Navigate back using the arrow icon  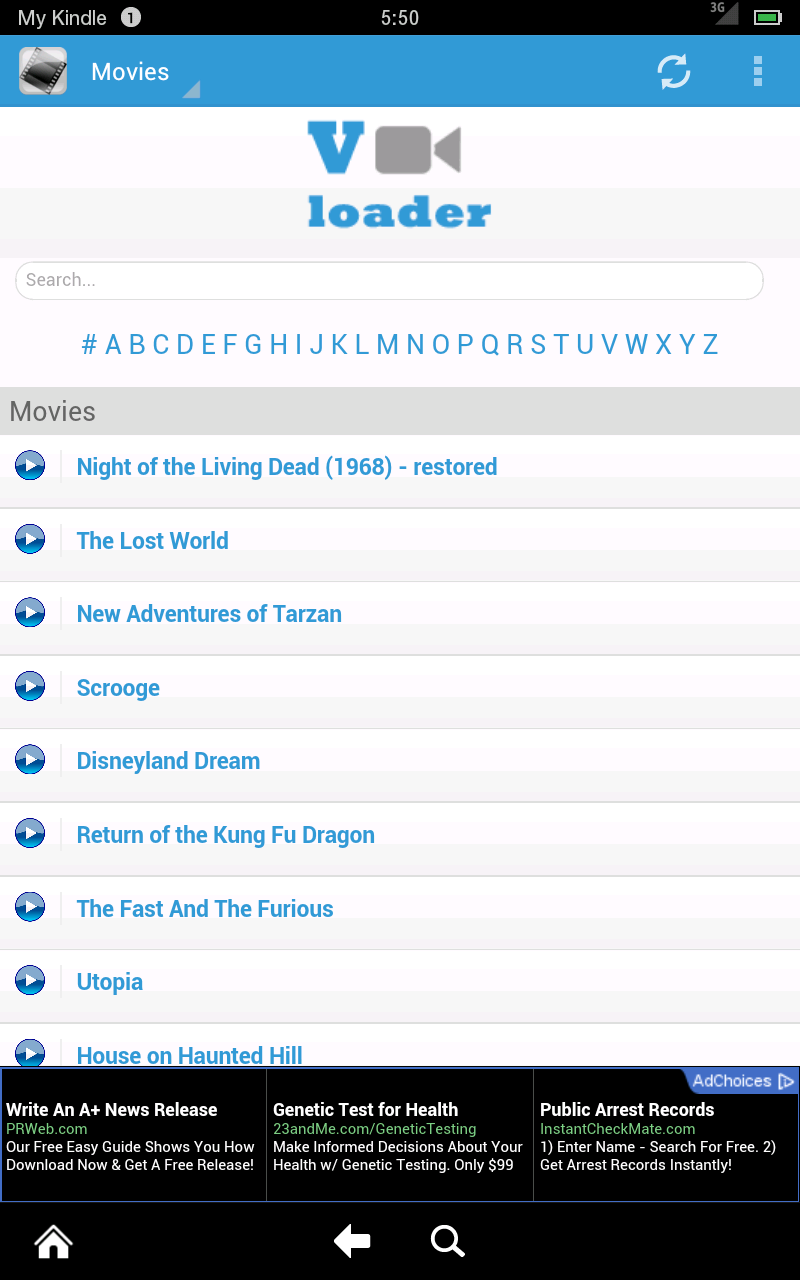pos(351,1241)
